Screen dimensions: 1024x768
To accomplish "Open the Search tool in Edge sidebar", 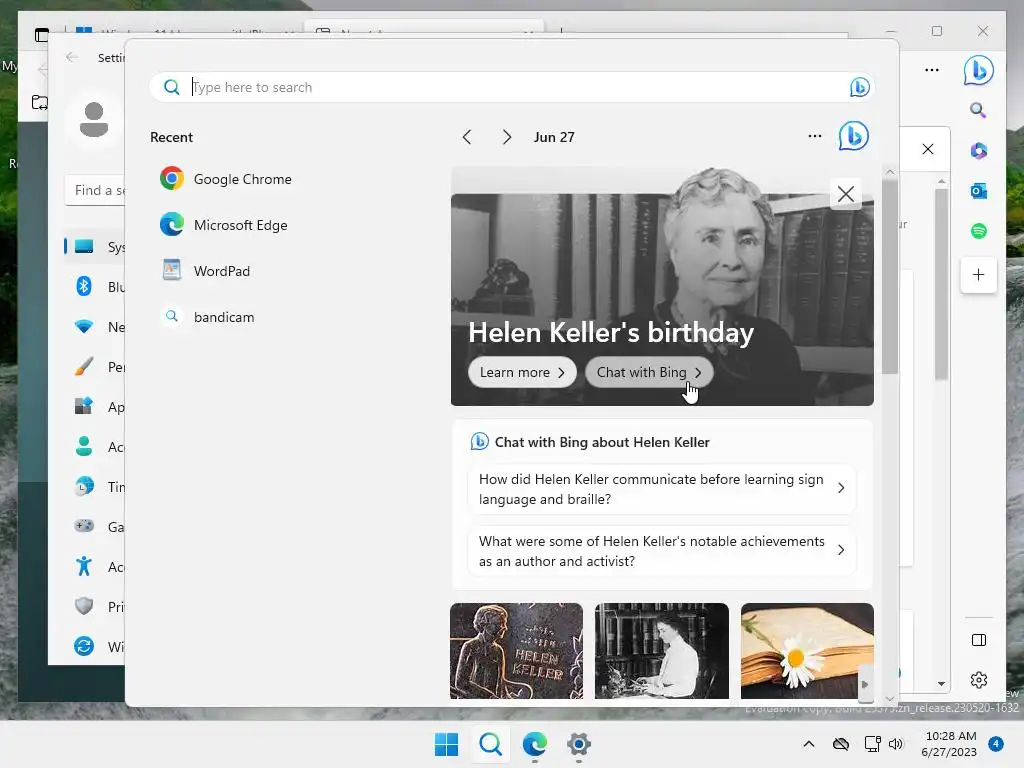I will point(978,110).
